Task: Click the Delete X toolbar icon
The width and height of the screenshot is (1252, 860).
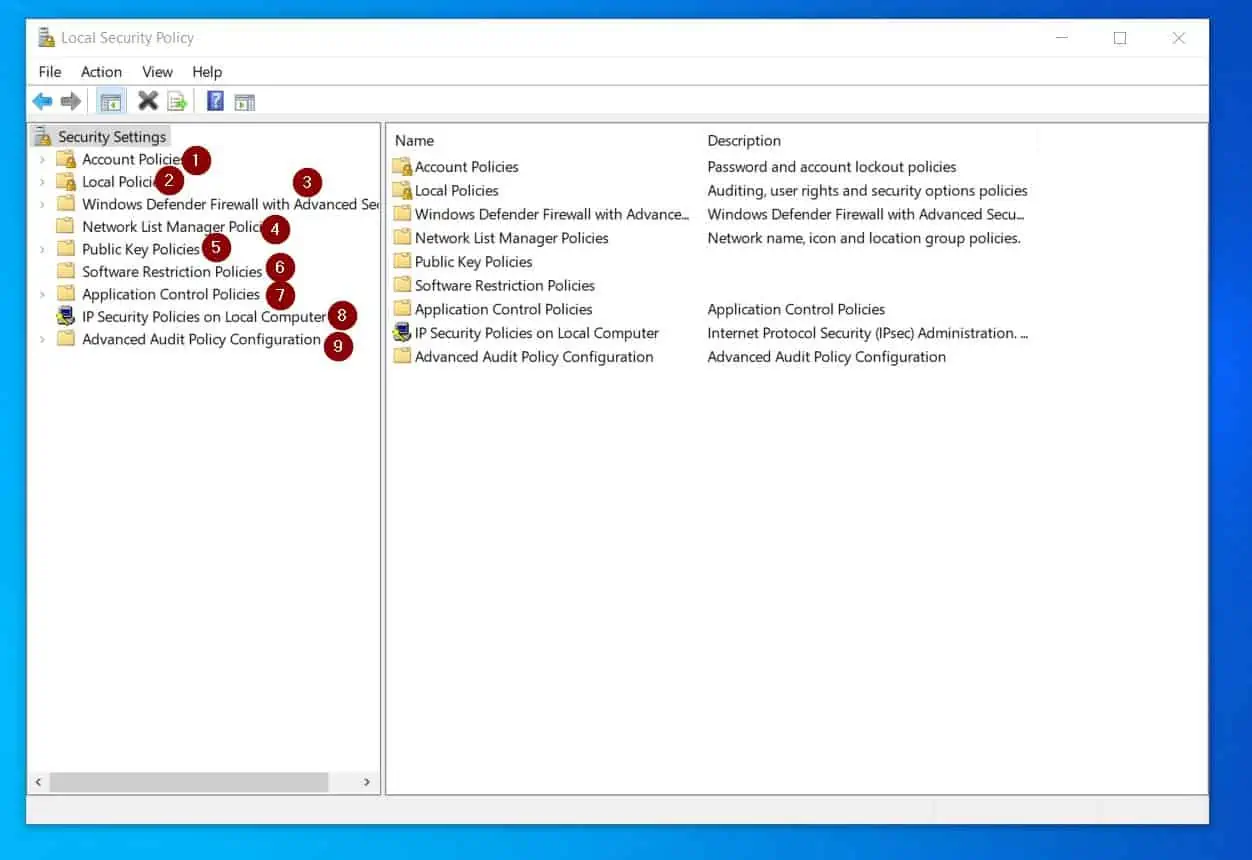Action: coord(148,101)
